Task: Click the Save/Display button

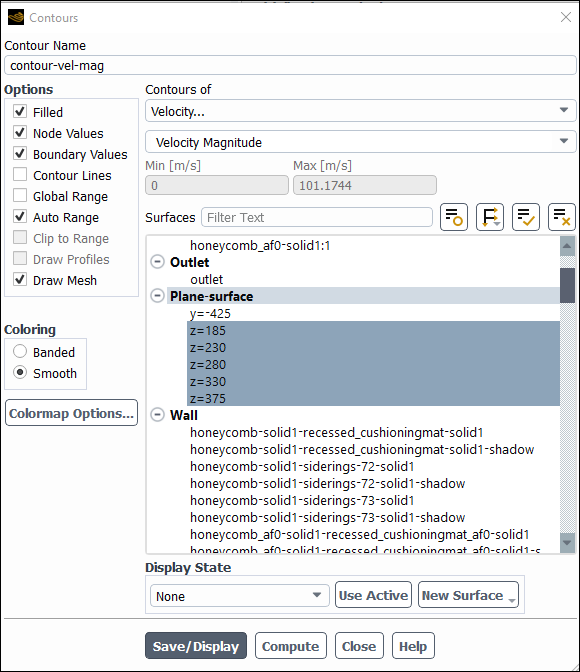Action: (x=196, y=646)
